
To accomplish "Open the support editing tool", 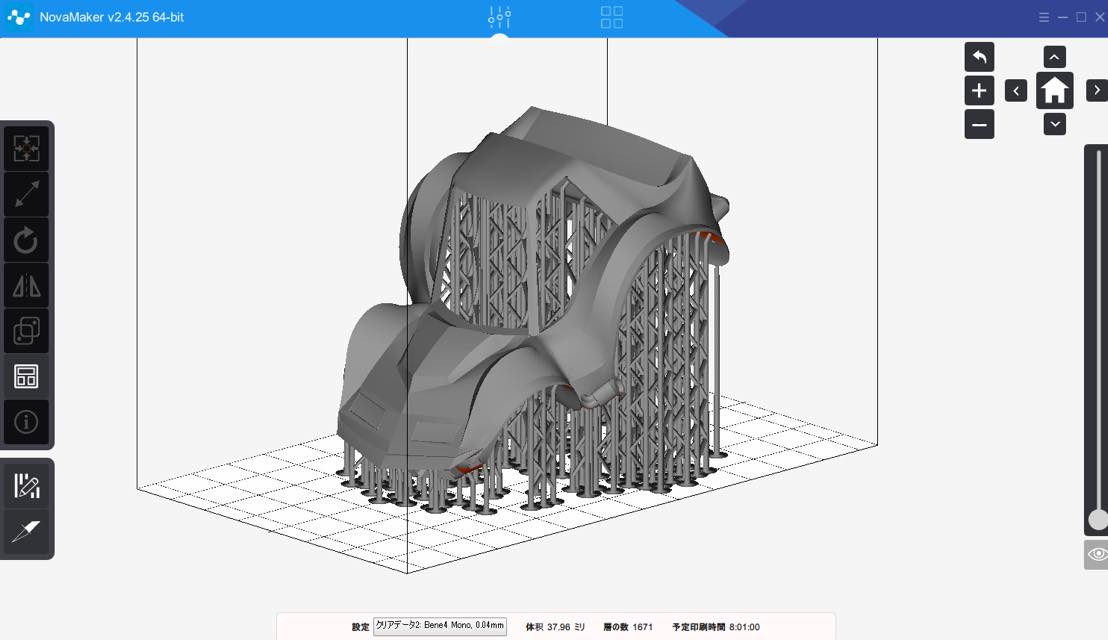I will [x=26, y=487].
